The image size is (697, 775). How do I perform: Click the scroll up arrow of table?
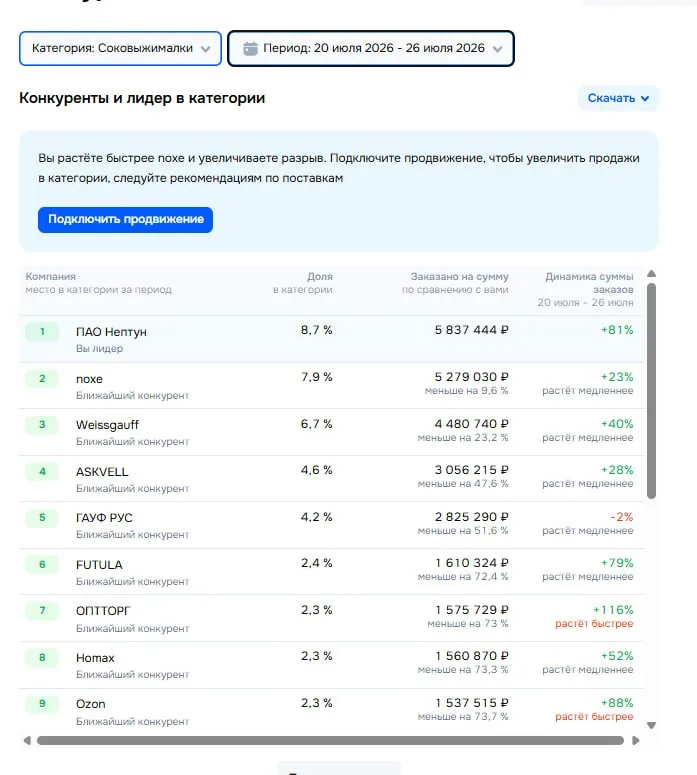click(652, 273)
